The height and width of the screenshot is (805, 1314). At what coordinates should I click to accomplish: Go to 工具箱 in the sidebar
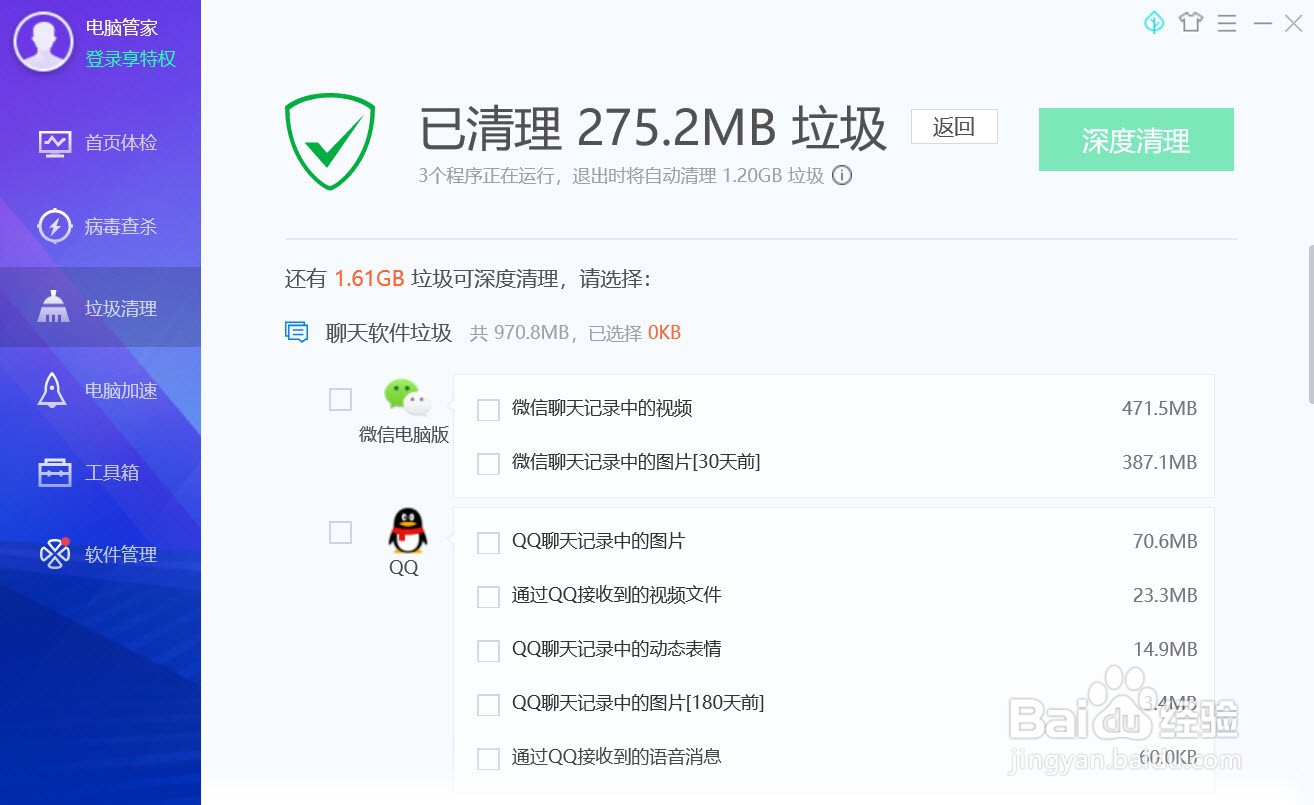[x=100, y=472]
